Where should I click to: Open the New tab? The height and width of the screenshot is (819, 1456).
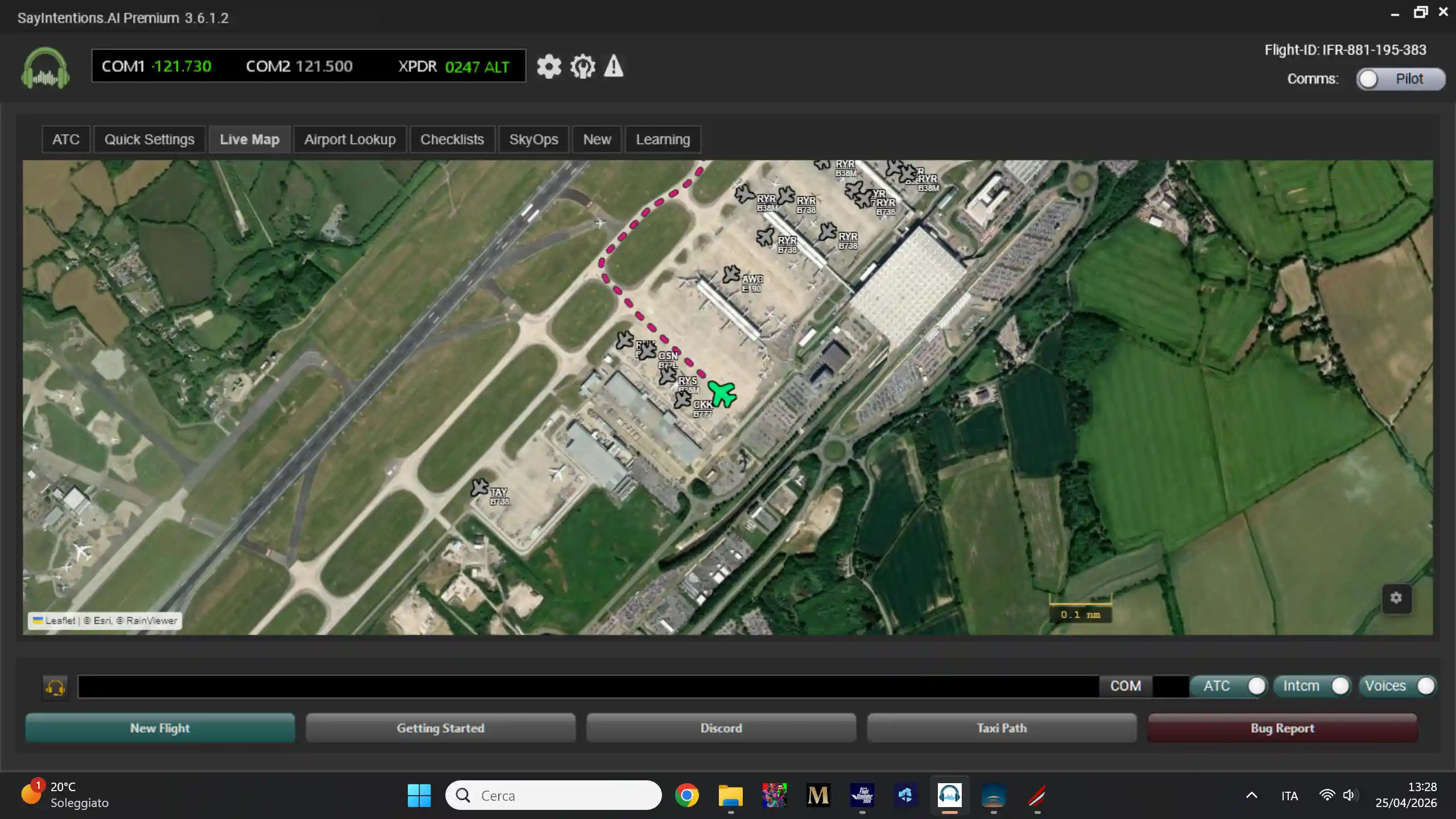click(597, 139)
